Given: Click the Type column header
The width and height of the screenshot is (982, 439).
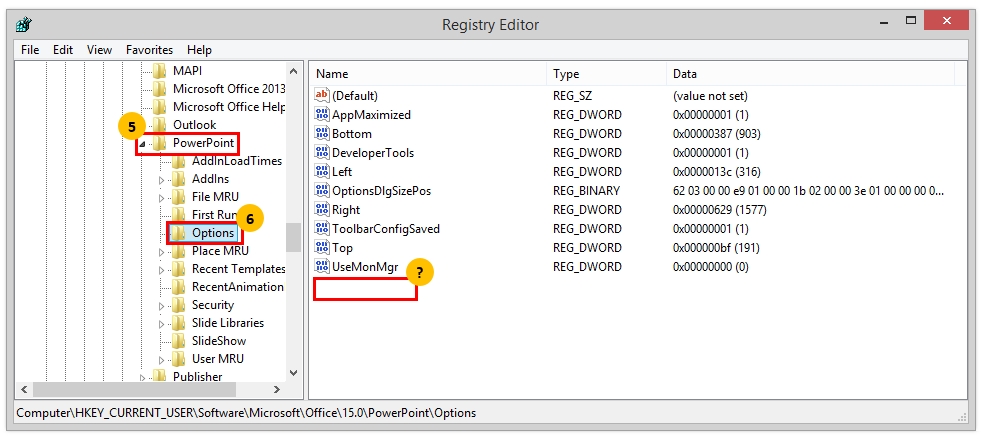Looking at the screenshot, I should 606,73.
